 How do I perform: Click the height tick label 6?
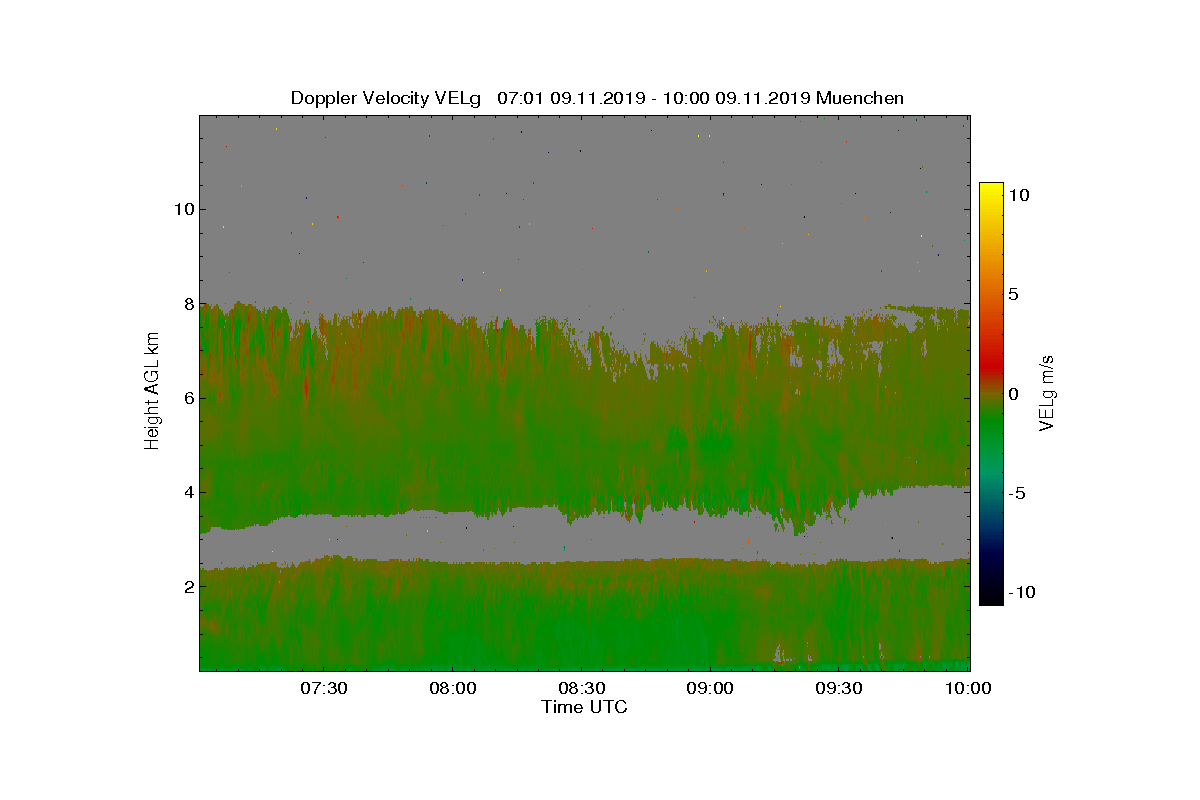click(188, 398)
